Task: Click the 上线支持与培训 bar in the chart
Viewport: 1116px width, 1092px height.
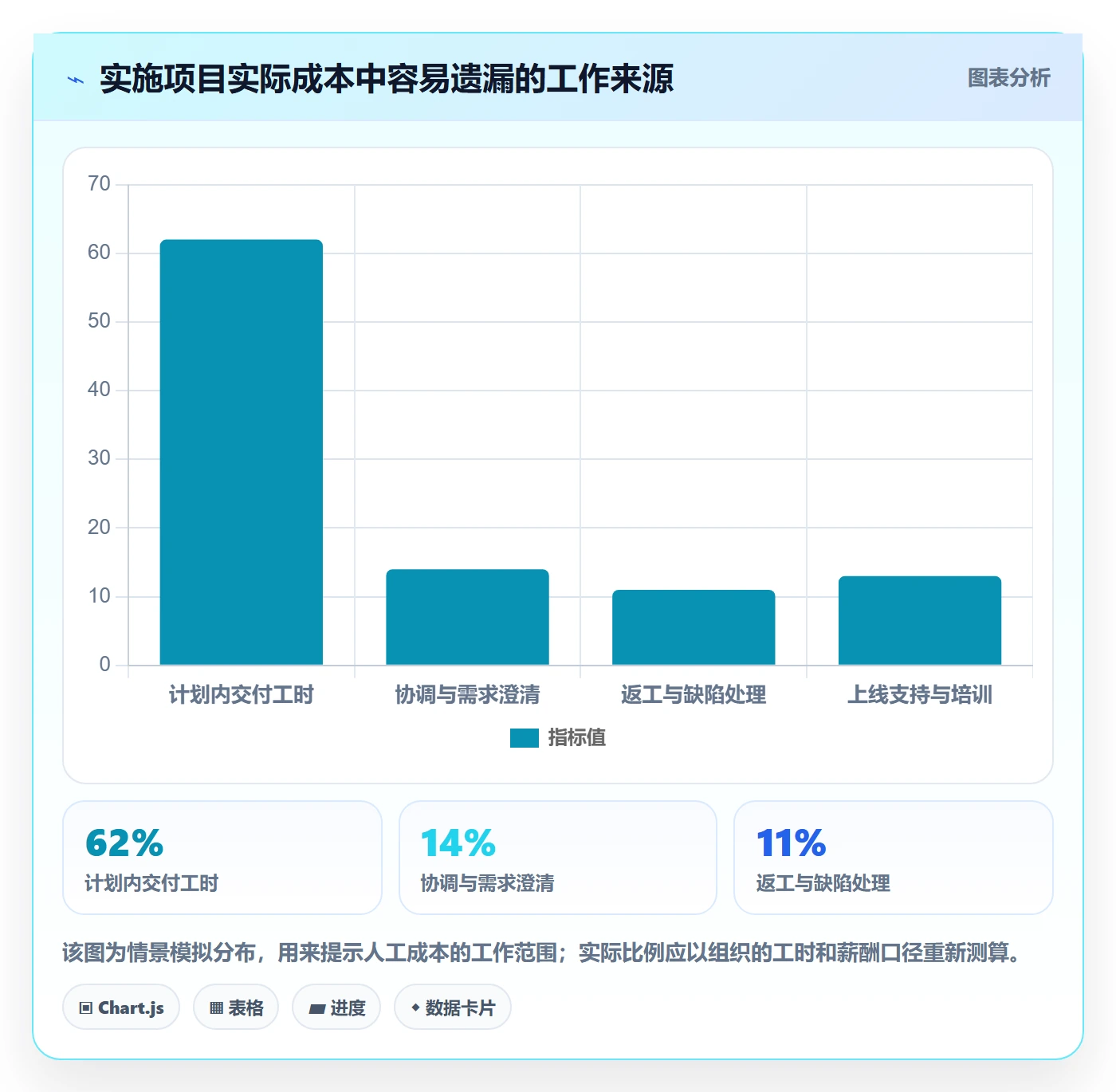Action: click(x=920, y=620)
